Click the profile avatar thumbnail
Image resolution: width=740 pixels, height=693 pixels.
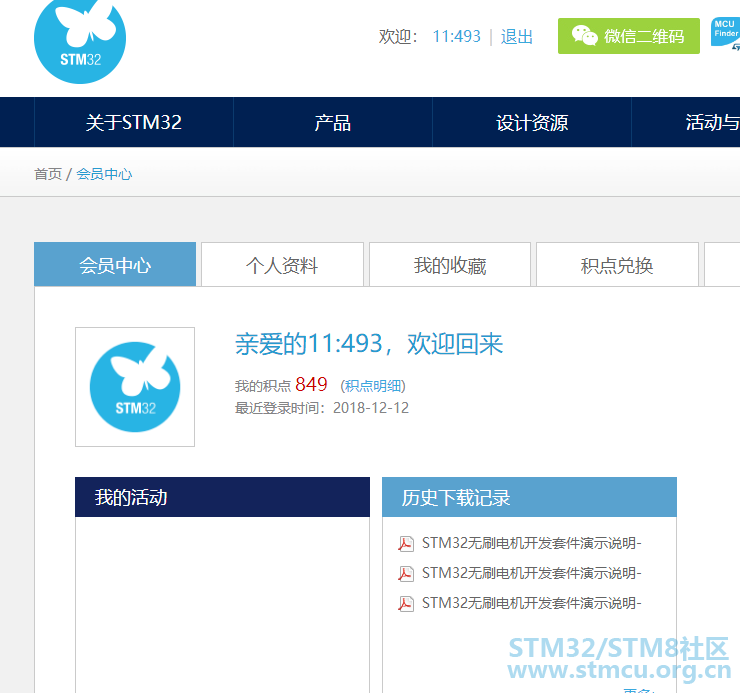(x=135, y=387)
